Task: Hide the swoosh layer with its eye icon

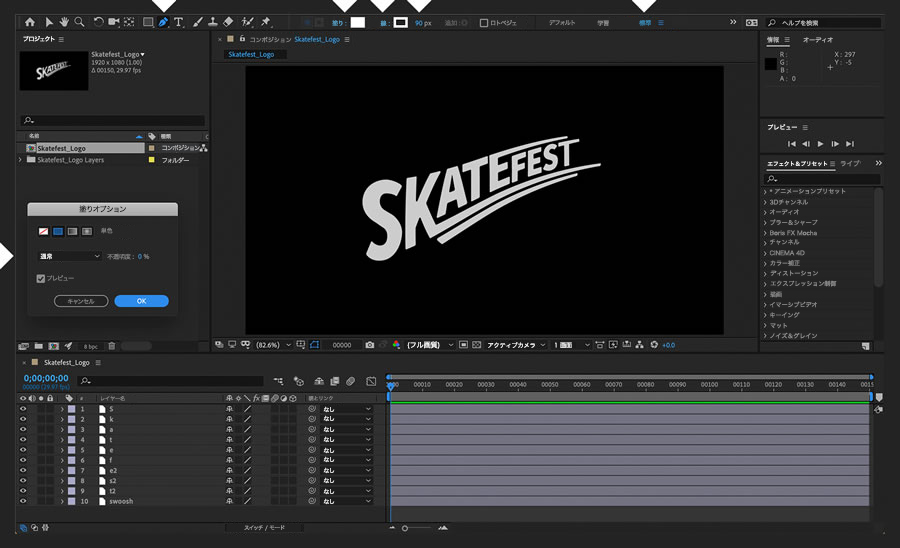Action: point(23,501)
